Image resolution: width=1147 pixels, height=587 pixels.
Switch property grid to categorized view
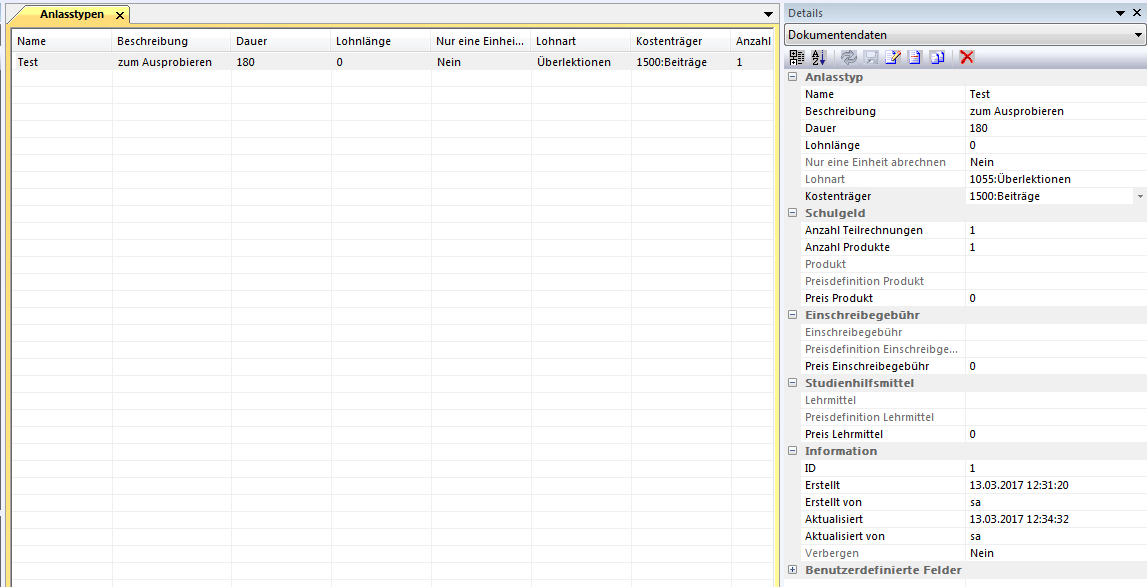coord(796,57)
